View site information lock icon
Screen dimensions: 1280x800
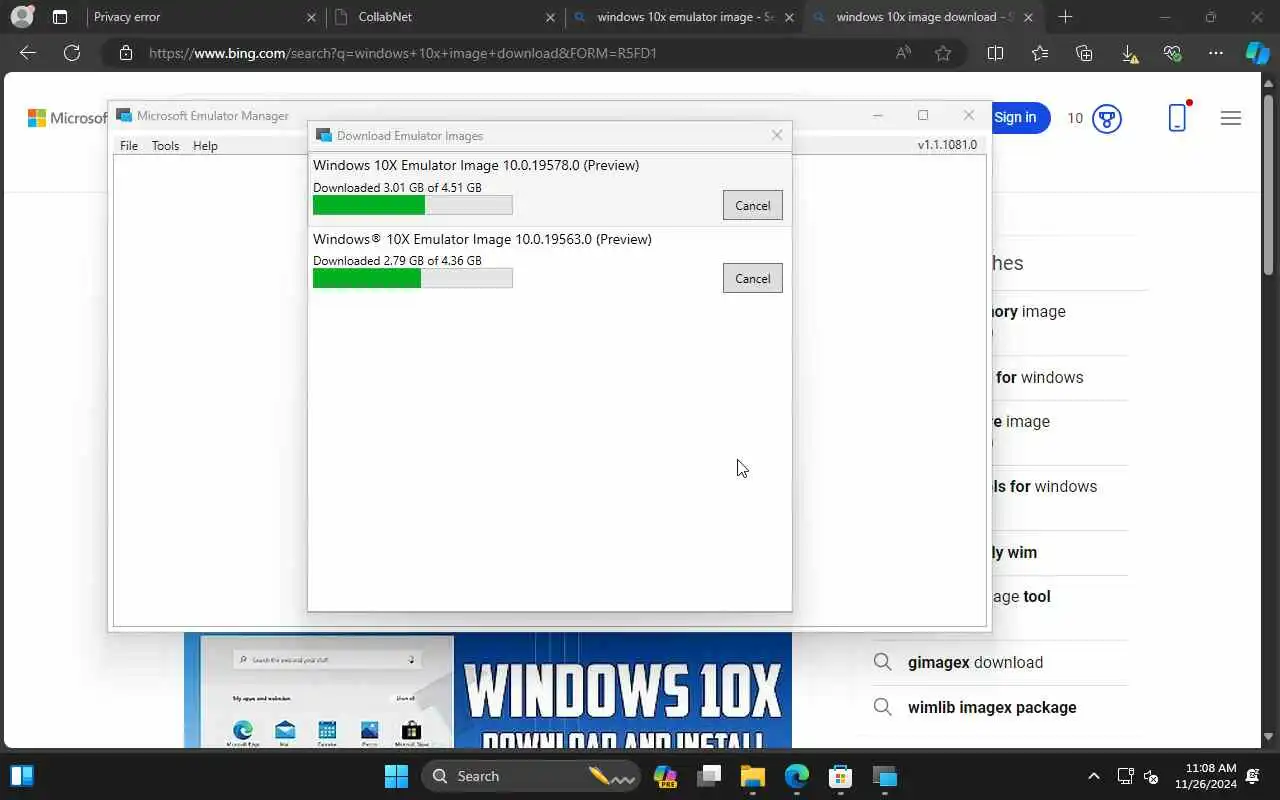(126, 53)
